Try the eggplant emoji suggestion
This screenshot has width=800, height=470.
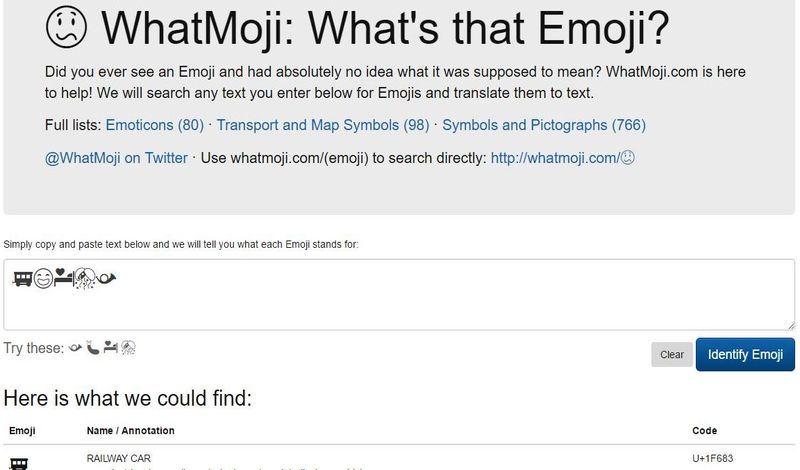(92, 348)
